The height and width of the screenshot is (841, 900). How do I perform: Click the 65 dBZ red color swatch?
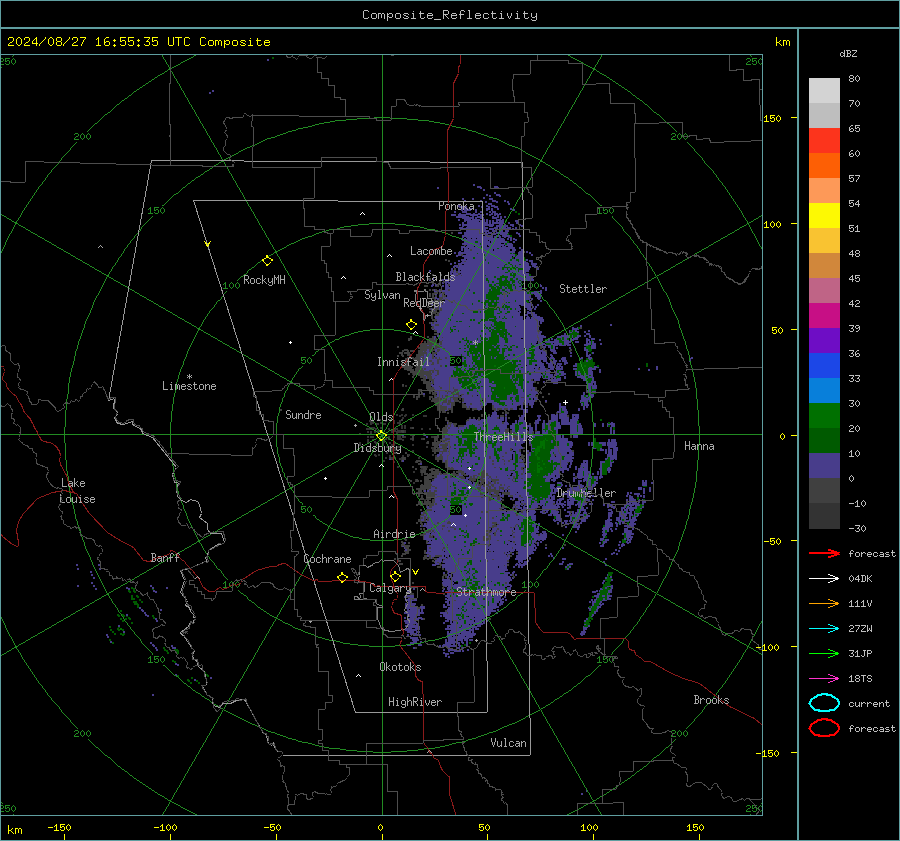824,141
